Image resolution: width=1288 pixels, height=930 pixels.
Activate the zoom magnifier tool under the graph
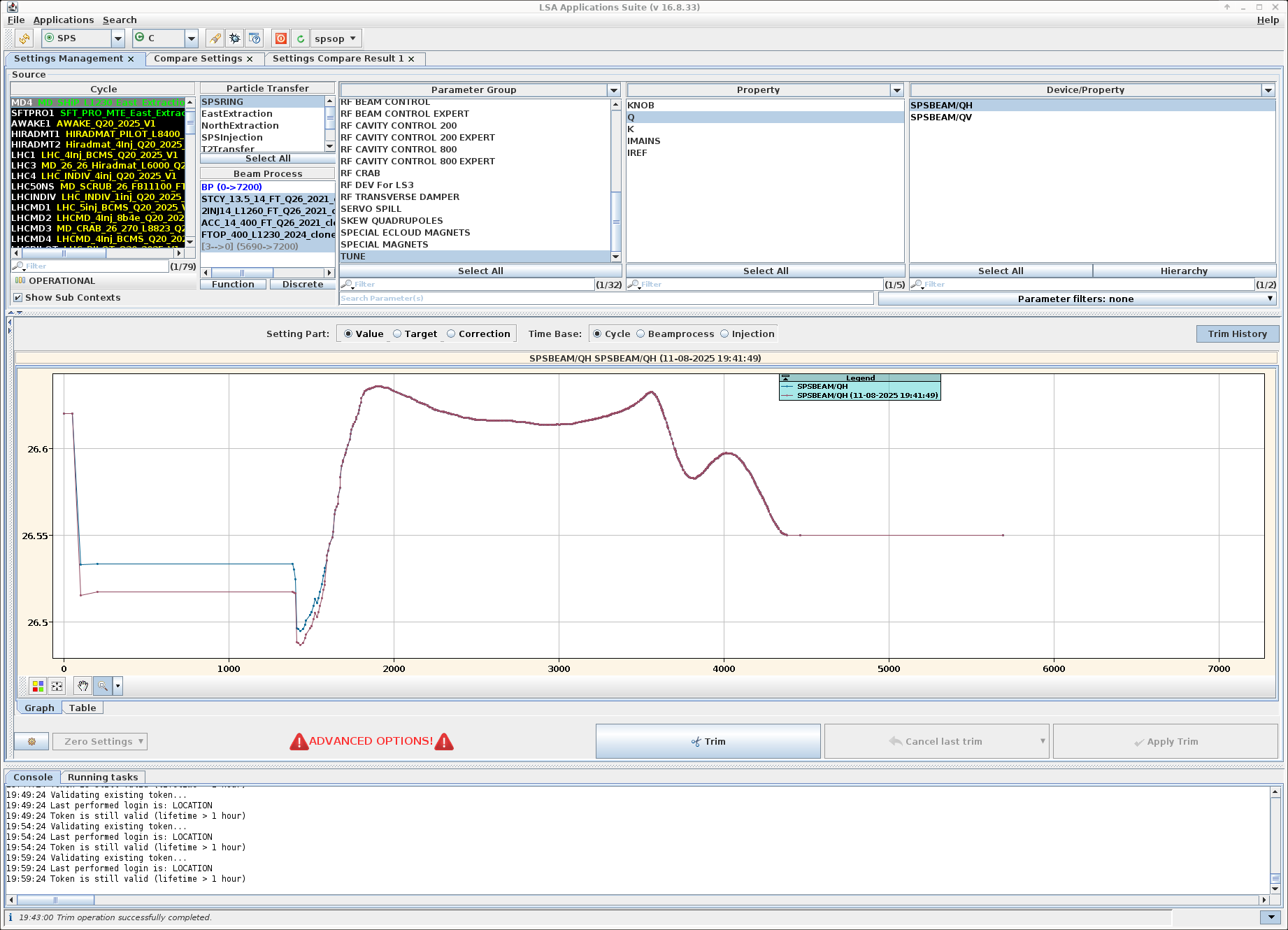pyautogui.click(x=103, y=686)
